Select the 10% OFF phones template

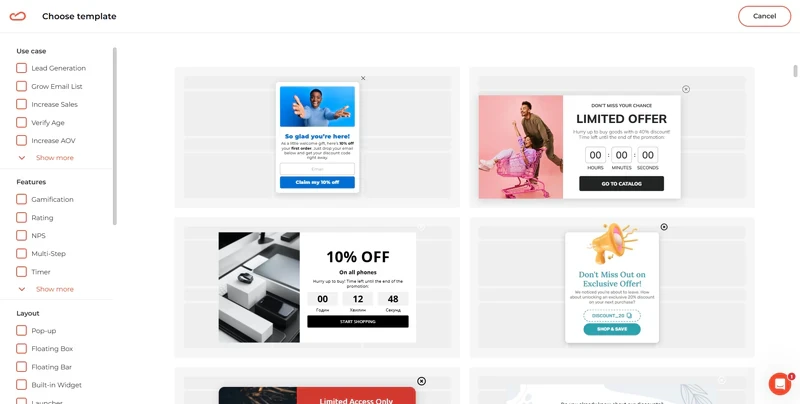point(317,287)
